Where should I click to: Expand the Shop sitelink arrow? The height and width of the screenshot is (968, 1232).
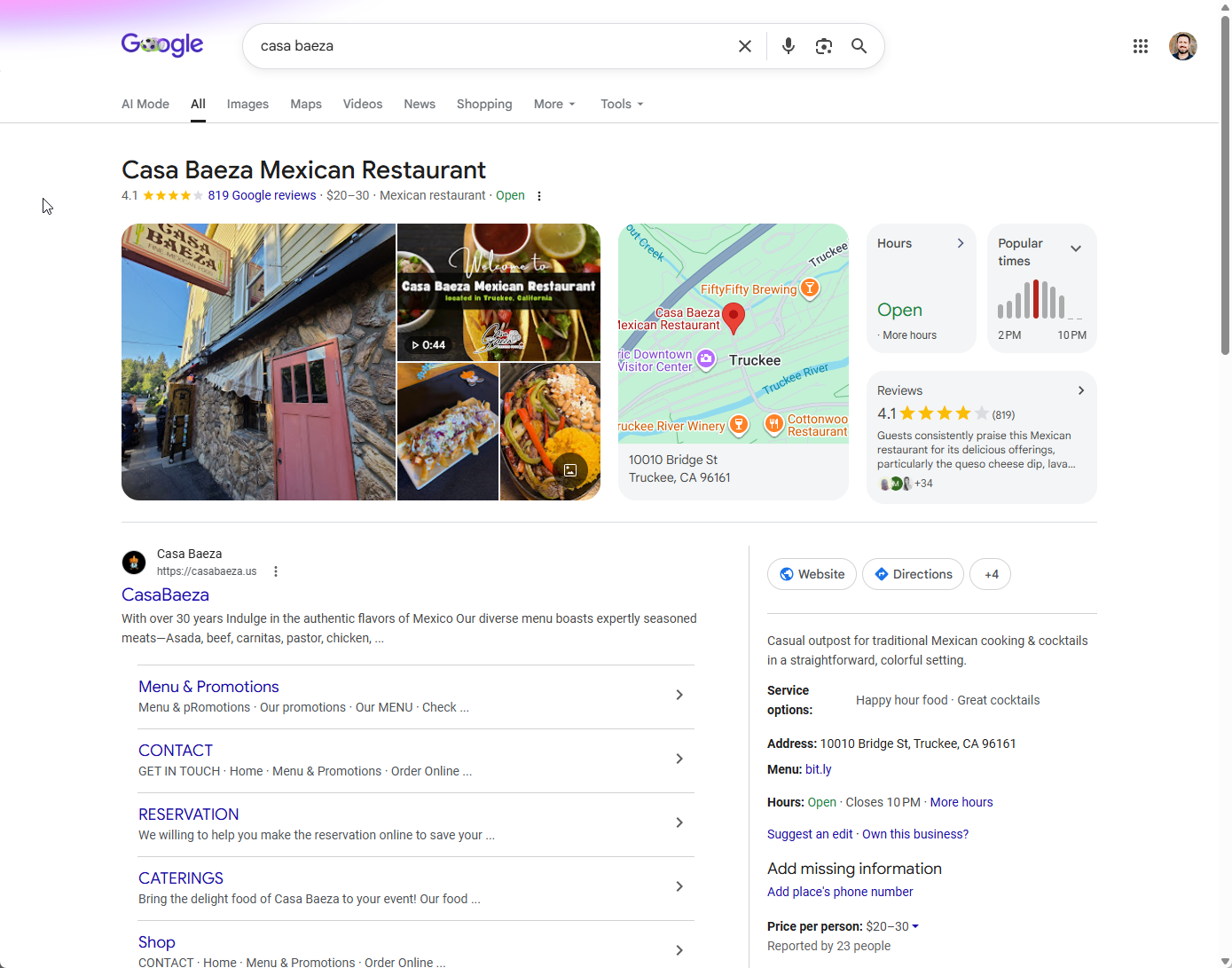(x=679, y=950)
